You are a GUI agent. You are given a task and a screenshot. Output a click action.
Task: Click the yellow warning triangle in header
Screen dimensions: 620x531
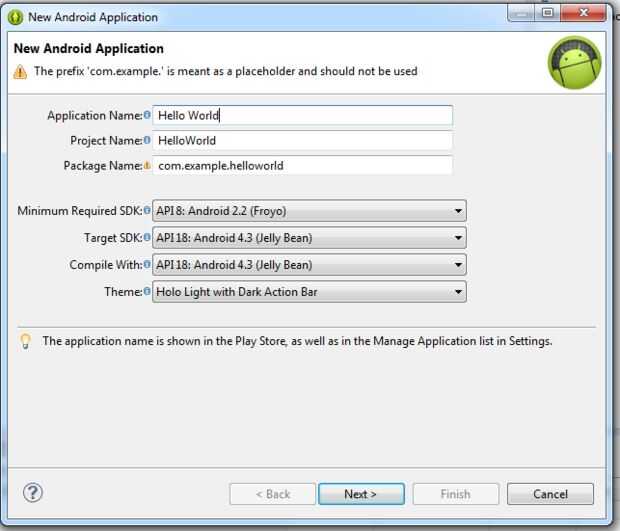(x=20, y=72)
